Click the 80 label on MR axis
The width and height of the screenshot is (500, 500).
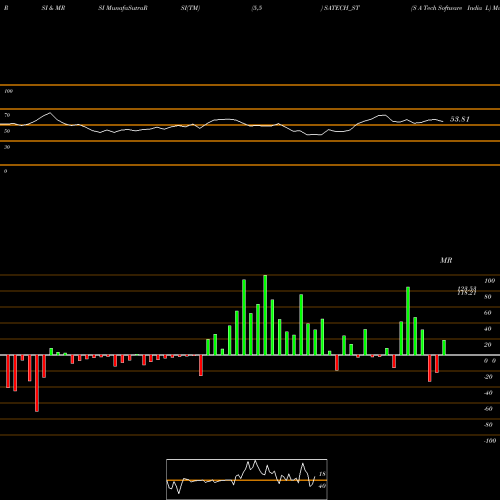point(488,297)
